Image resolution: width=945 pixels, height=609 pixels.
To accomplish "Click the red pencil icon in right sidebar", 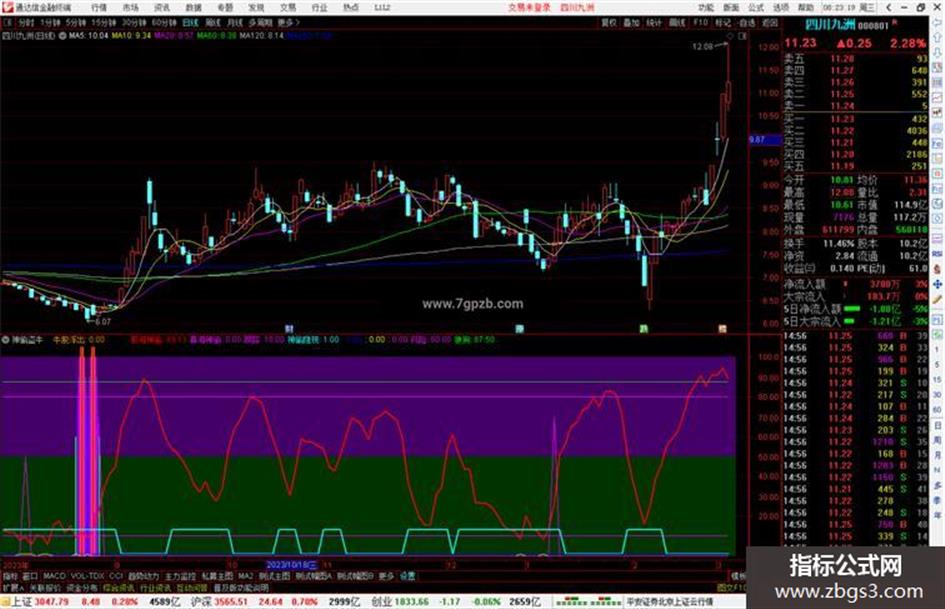I will click(x=937, y=300).
